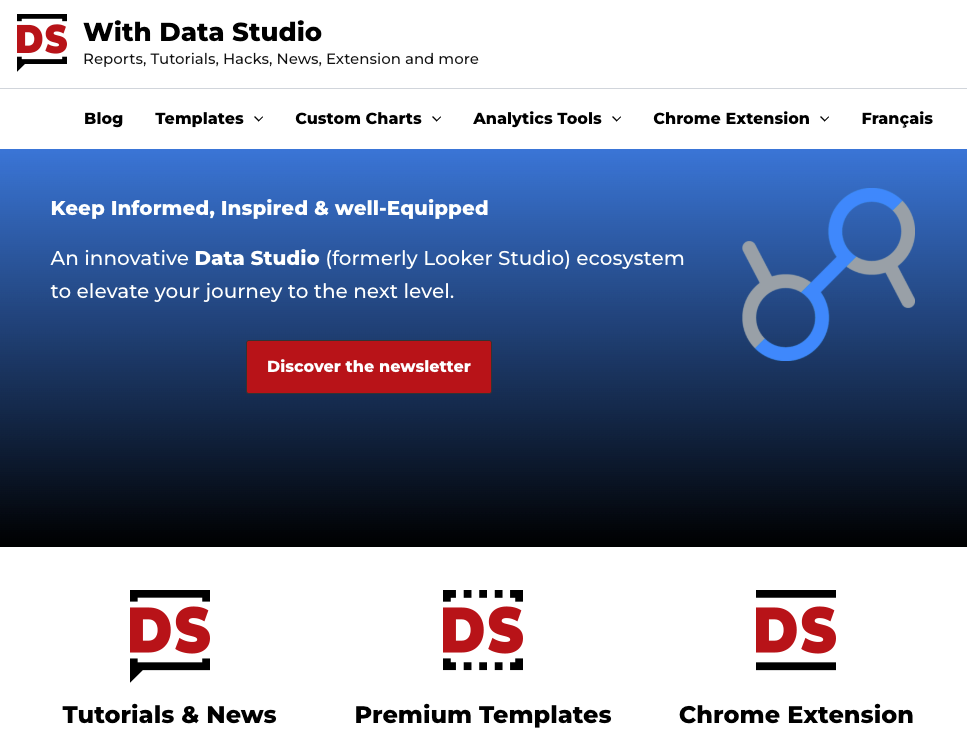
Task: Open the Chrome Extension menu item
Action: (x=731, y=118)
